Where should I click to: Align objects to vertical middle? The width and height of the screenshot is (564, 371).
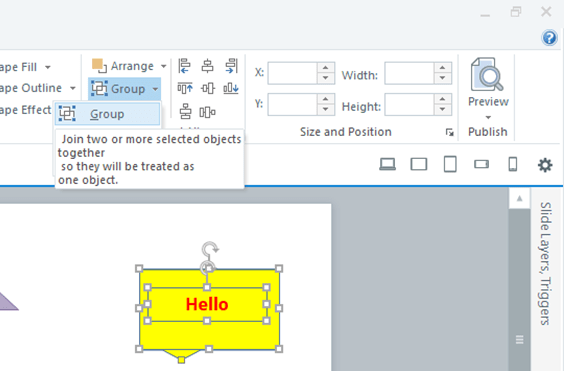click(208, 88)
